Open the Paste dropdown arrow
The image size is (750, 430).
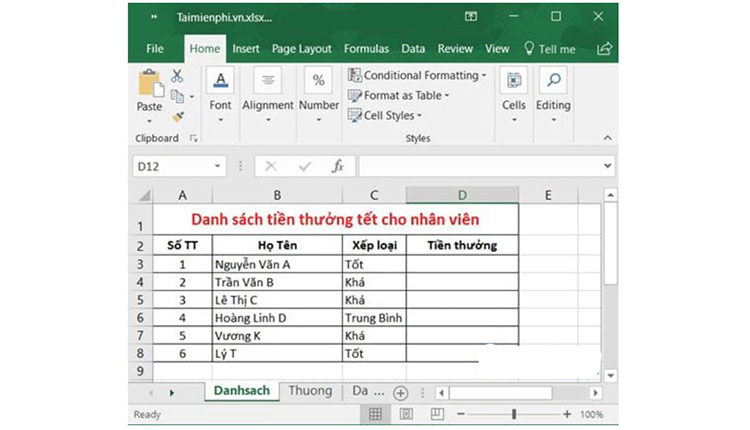tap(149, 121)
